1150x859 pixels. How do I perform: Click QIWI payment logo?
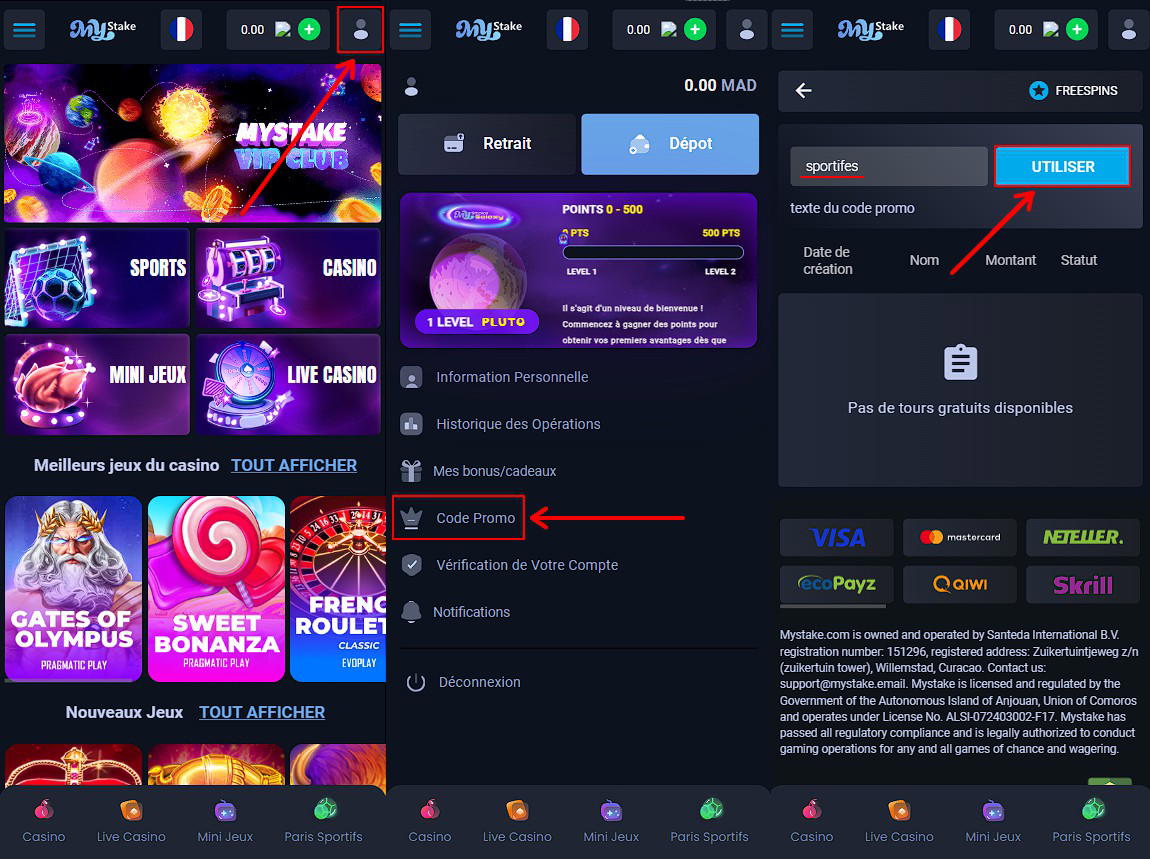(960, 585)
